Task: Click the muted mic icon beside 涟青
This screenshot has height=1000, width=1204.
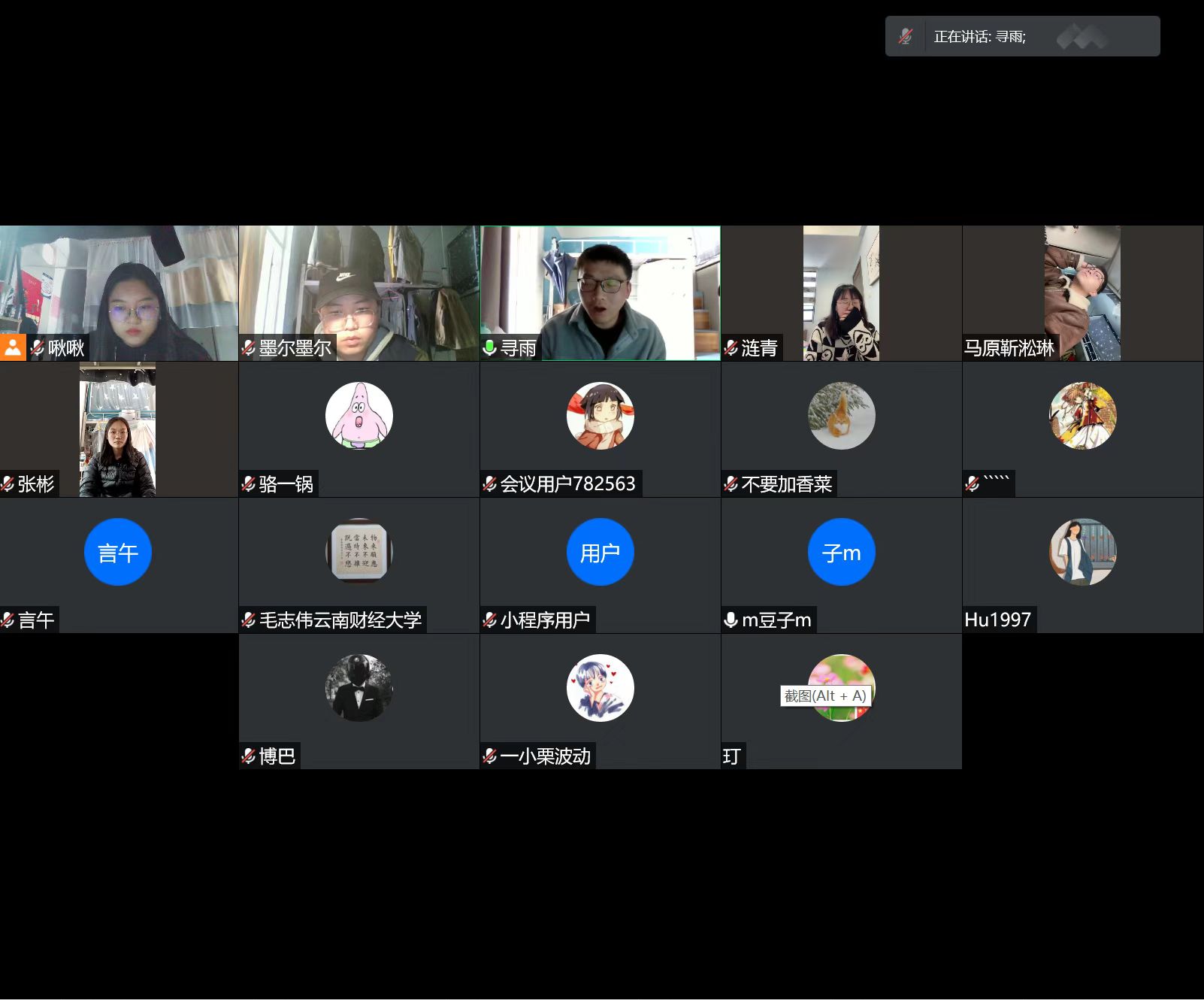Action: coord(731,347)
